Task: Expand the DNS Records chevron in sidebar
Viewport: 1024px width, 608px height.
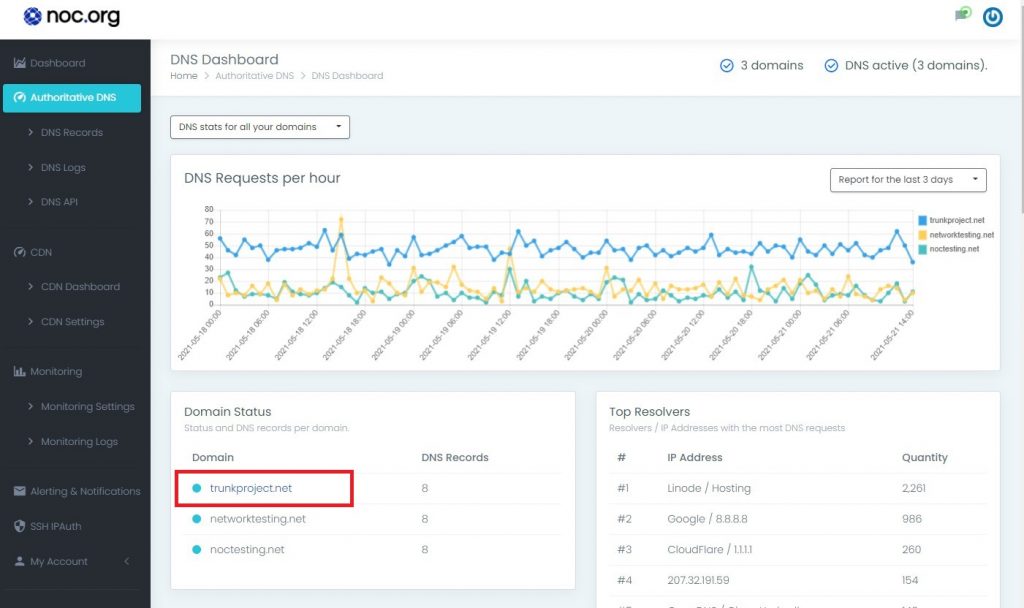Action: 30,132
